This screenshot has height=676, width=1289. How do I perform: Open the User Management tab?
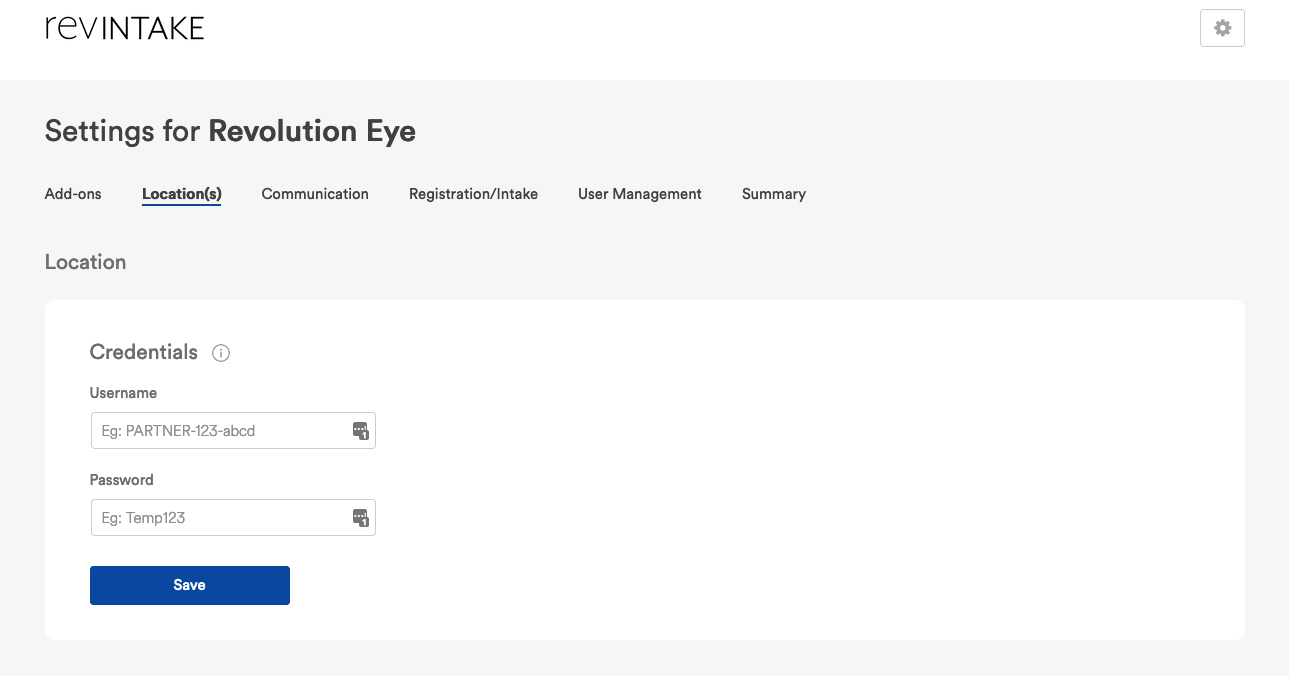(x=640, y=194)
